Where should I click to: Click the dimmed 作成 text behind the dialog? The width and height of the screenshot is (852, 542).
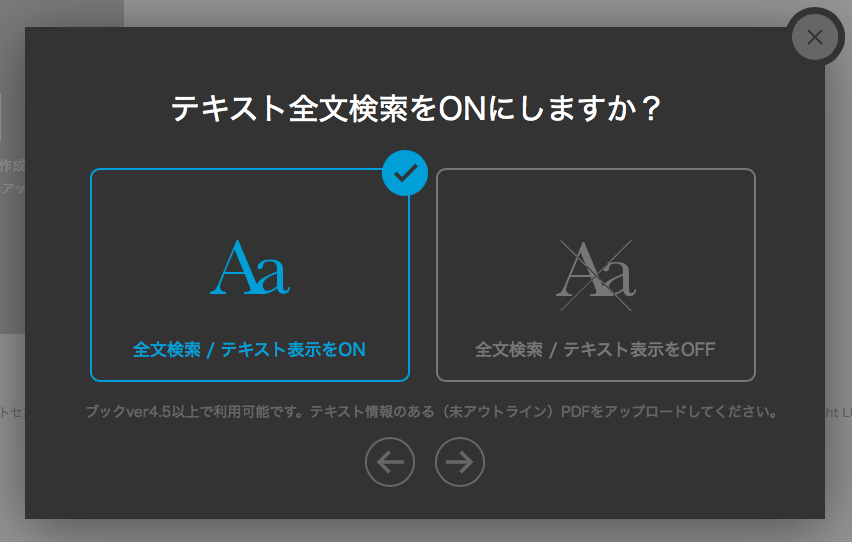[x=12, y=165]
